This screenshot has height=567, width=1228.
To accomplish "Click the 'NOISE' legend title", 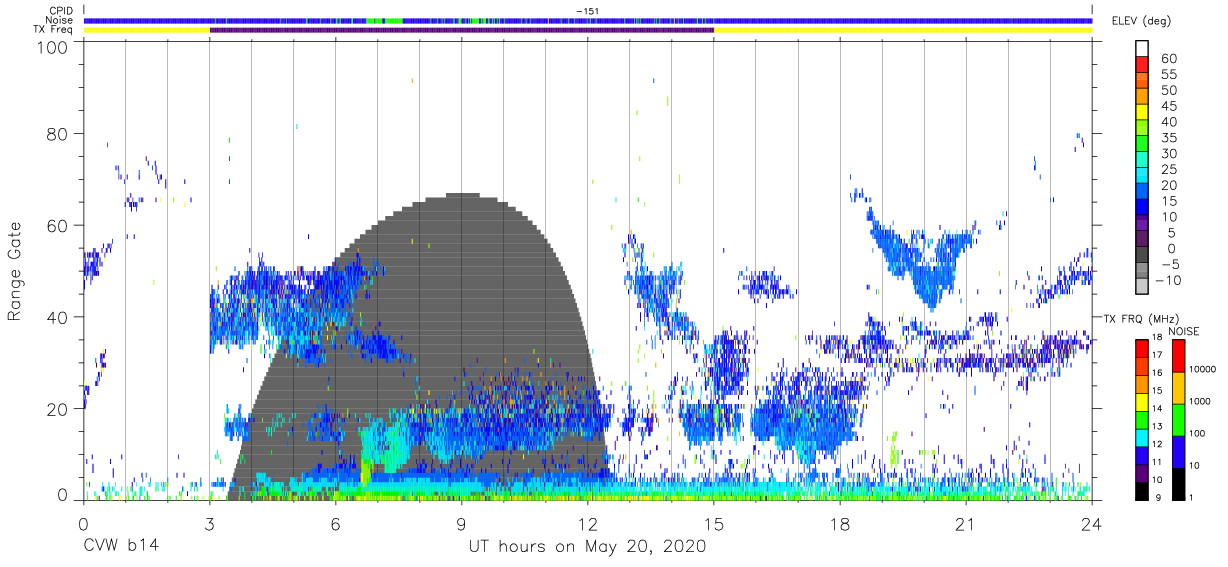I will point(1184,330).
